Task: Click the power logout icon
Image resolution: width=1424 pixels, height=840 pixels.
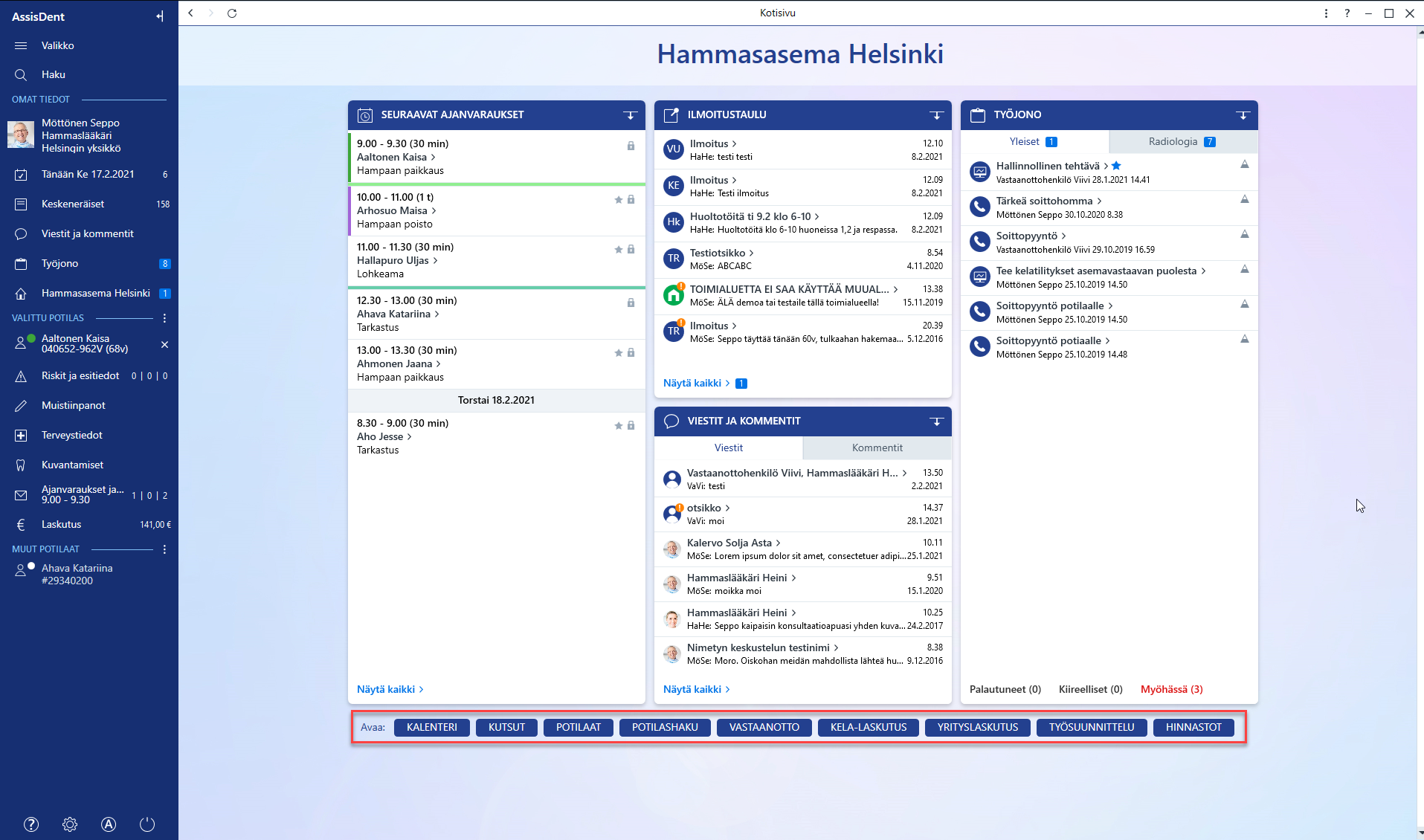Action: click(147, 824)
